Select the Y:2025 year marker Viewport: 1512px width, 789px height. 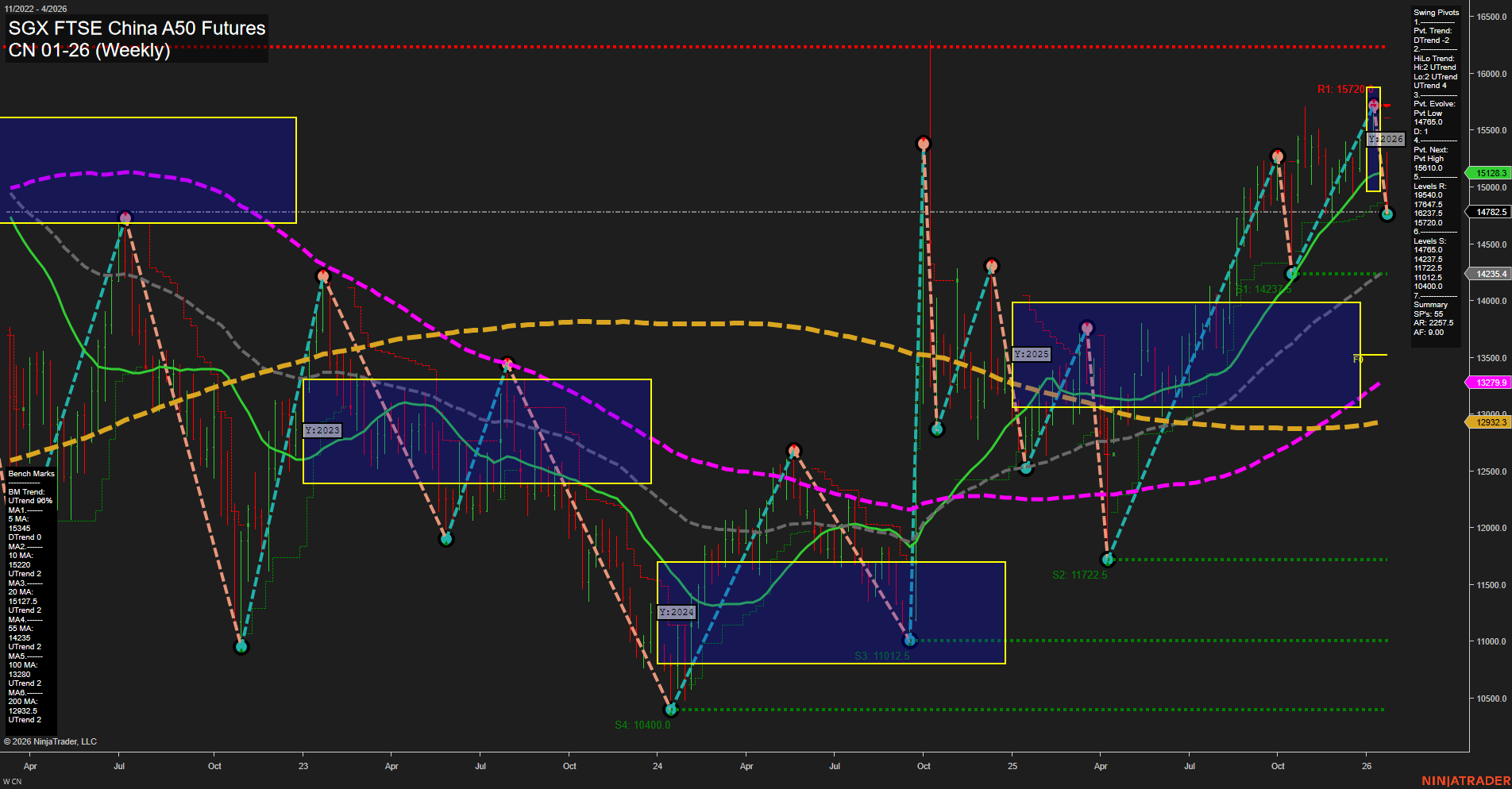point(1030,354)
